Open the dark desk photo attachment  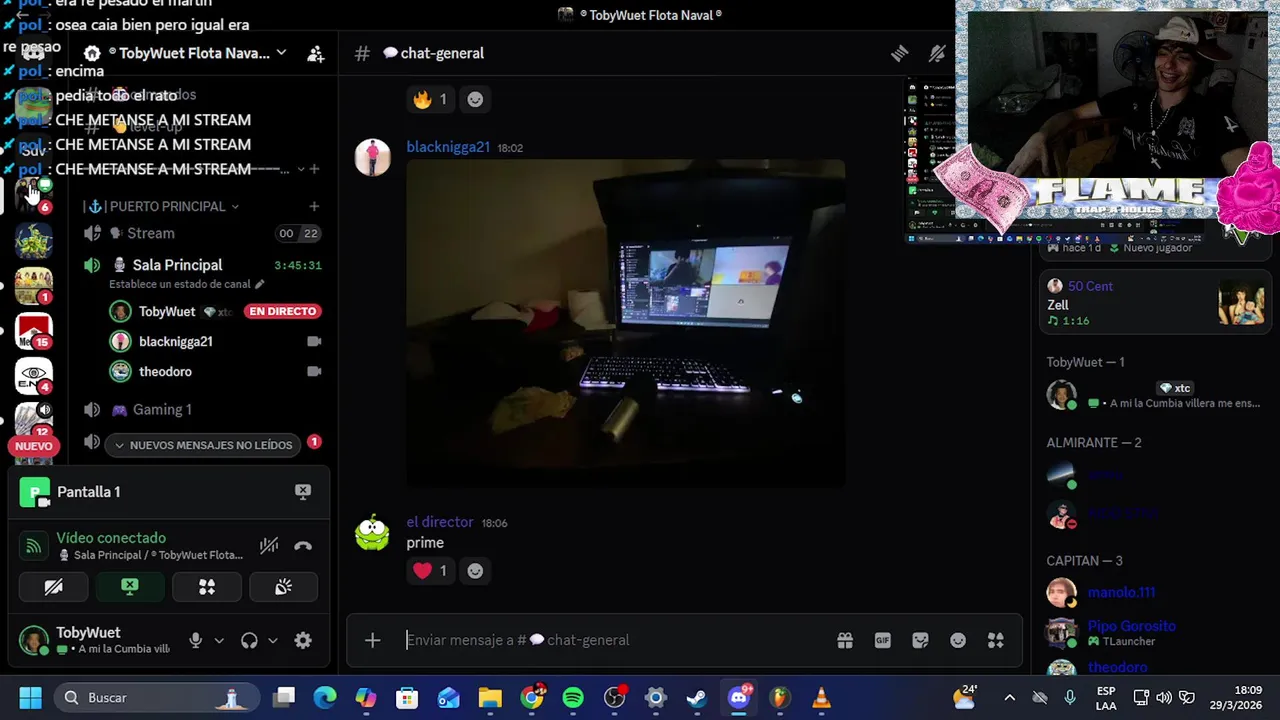click(626, 324)
